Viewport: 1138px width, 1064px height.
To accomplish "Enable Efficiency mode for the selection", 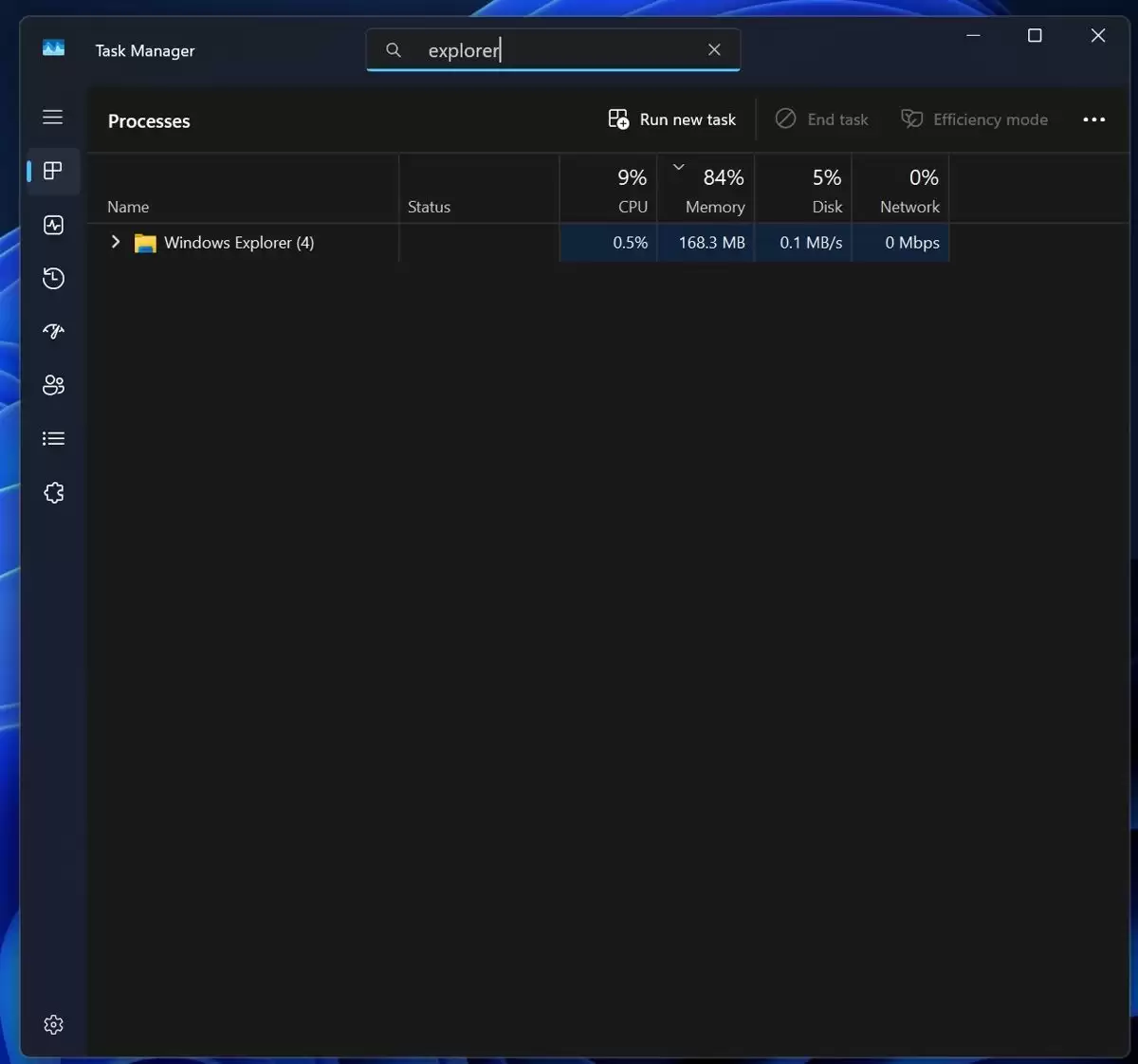I will tap(974, 119).
